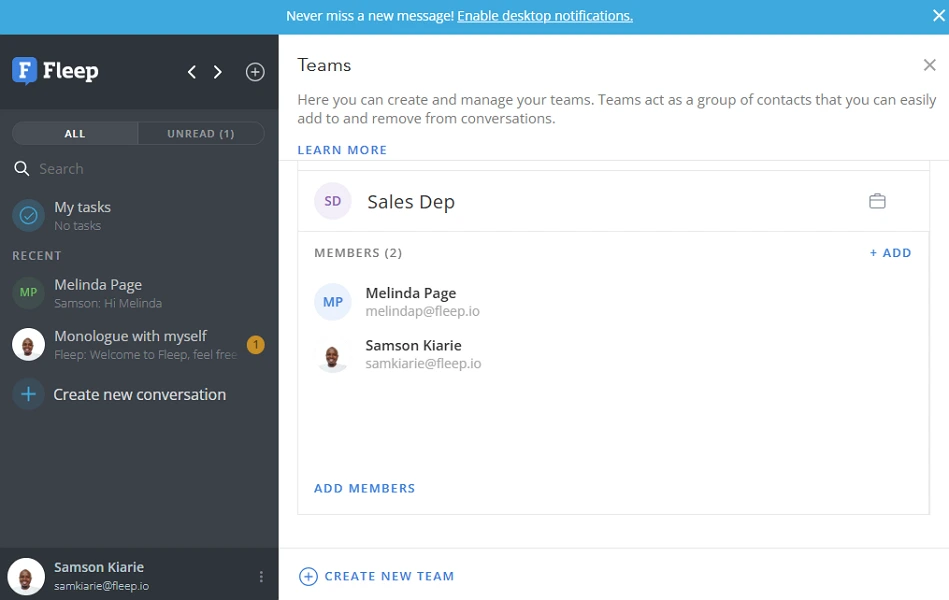The height and width of the screenshot is (600, 949).
Task: Focus the Search input field
Action: coord(140,169)
